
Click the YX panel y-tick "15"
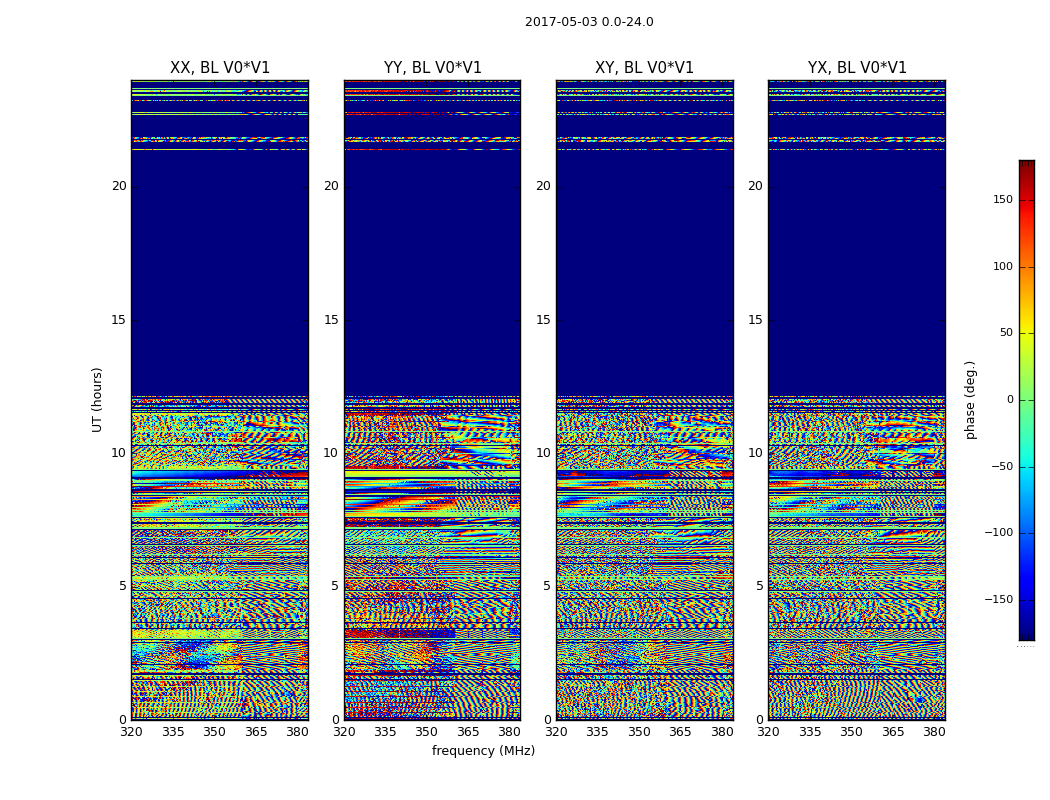(755, 319)
